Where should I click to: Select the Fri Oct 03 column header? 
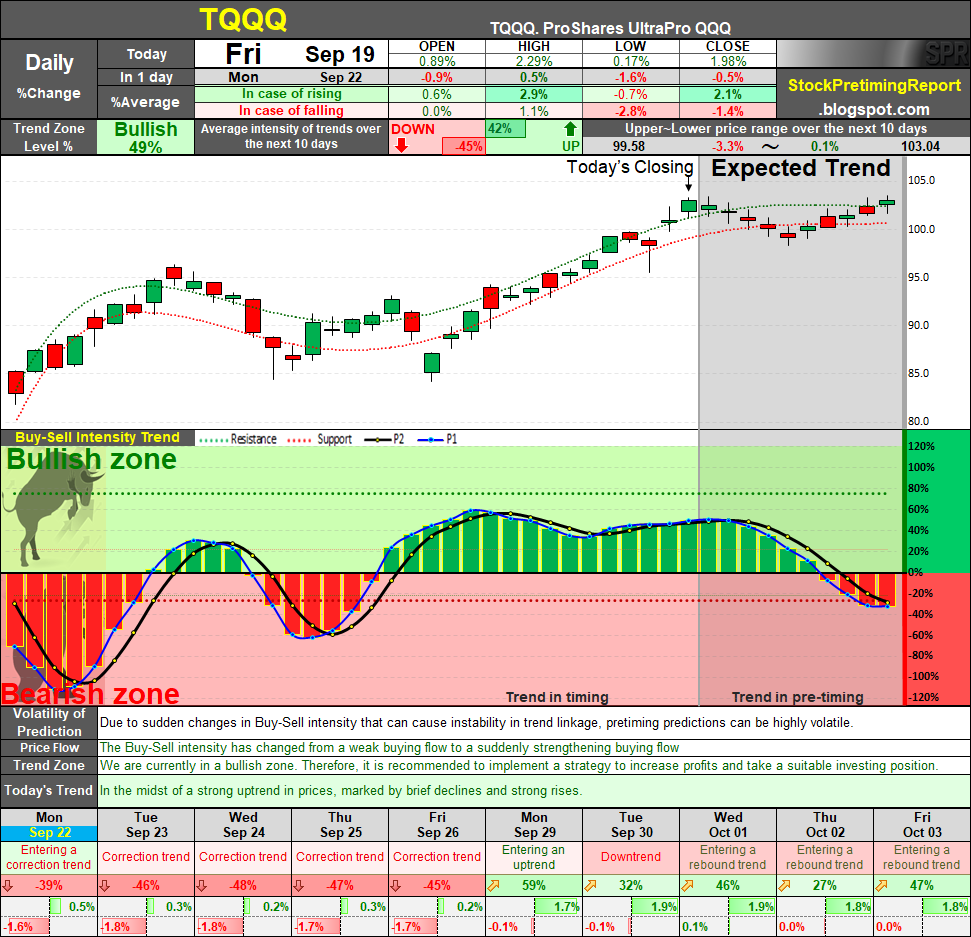tap(922, 825)
